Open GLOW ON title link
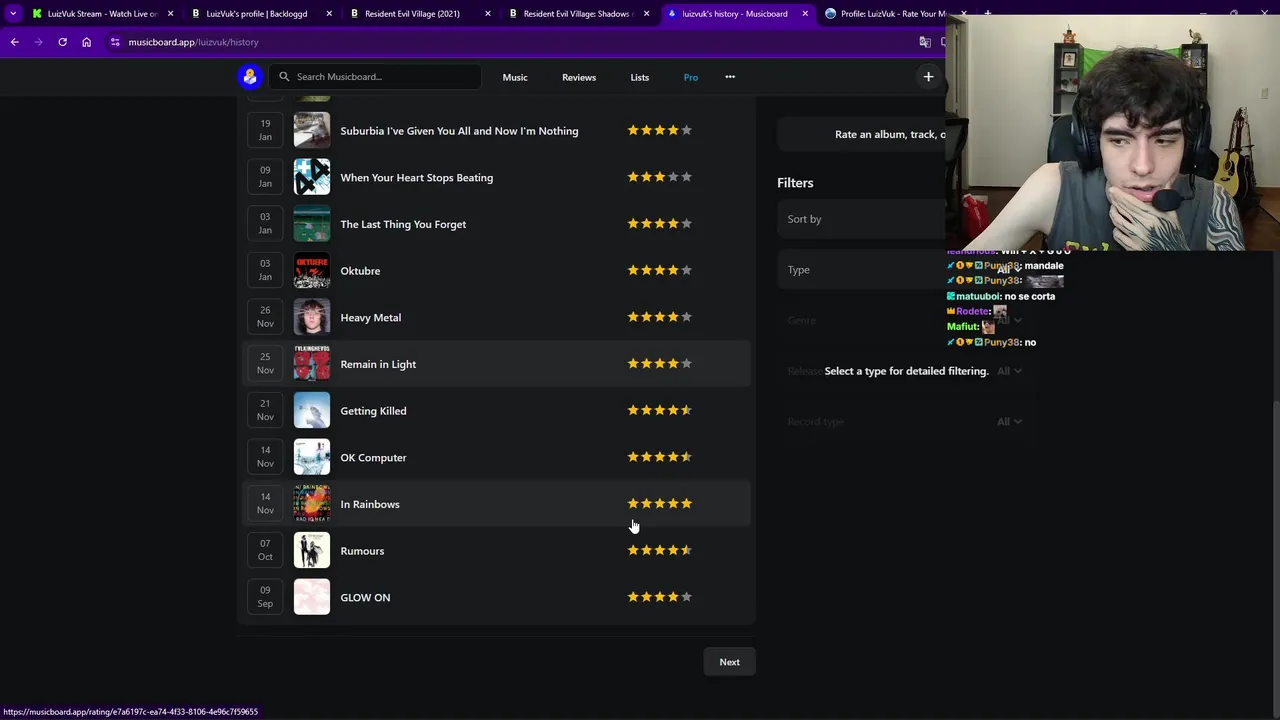This screenshot has height=720, width=1280. 365,597
